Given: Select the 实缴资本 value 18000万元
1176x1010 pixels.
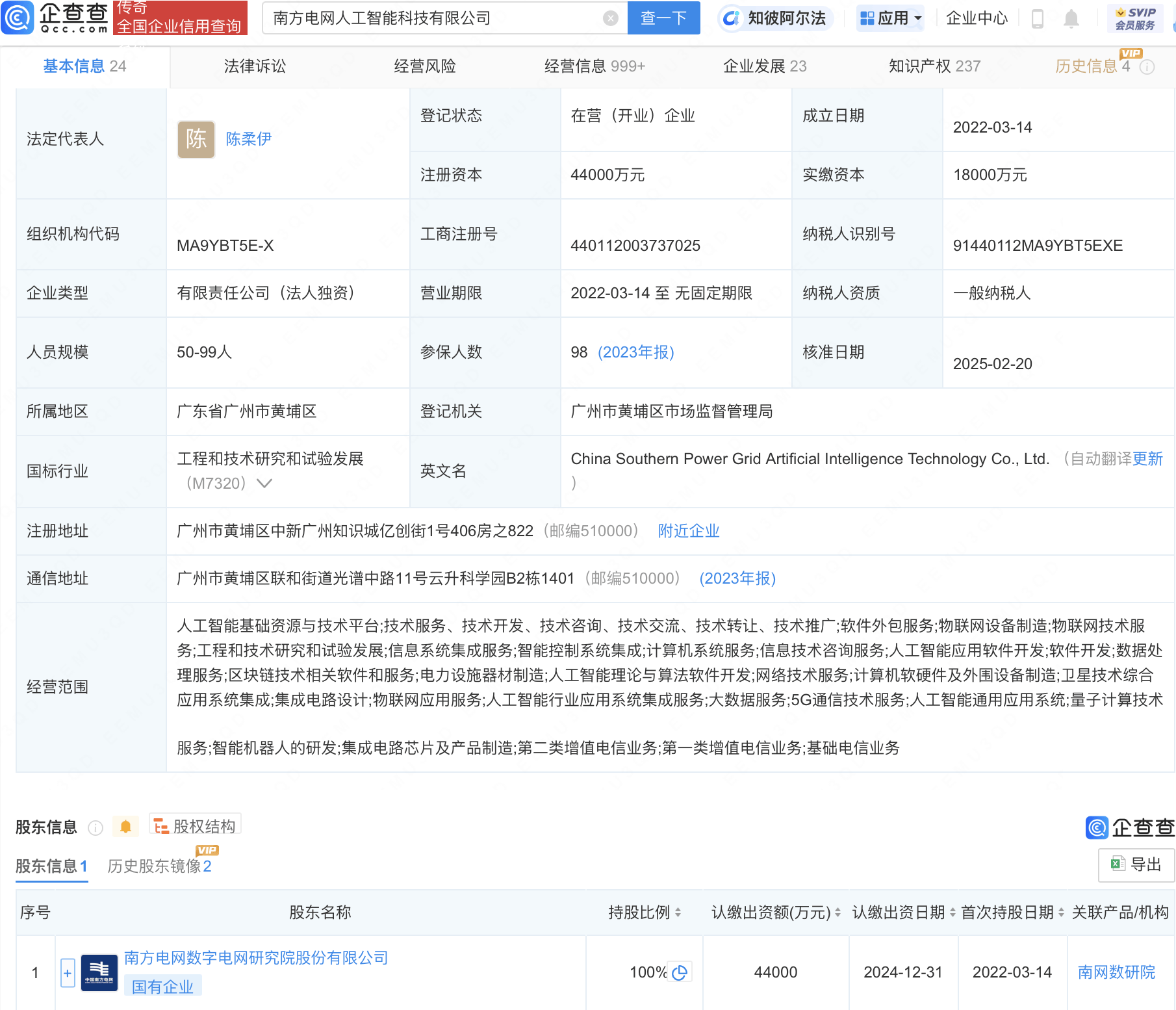Looking at the screenshot, I should [x=990, y=175].
